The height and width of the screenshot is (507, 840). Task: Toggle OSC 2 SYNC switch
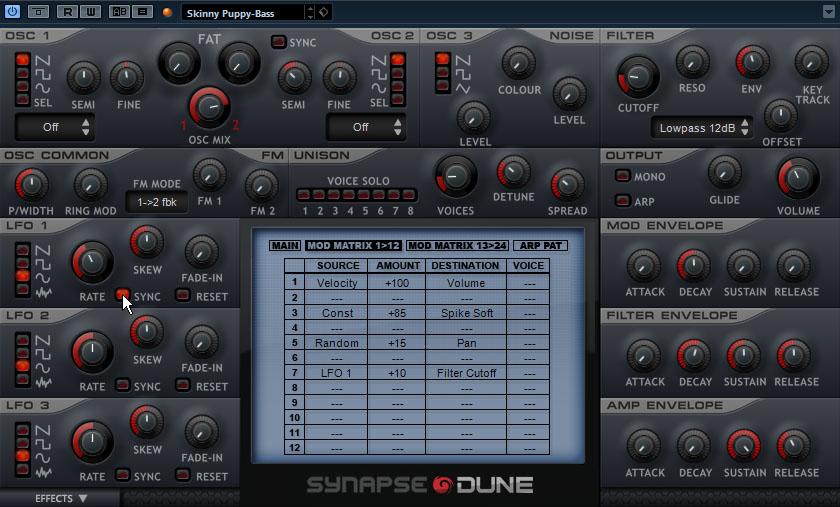tap(279, 42)
